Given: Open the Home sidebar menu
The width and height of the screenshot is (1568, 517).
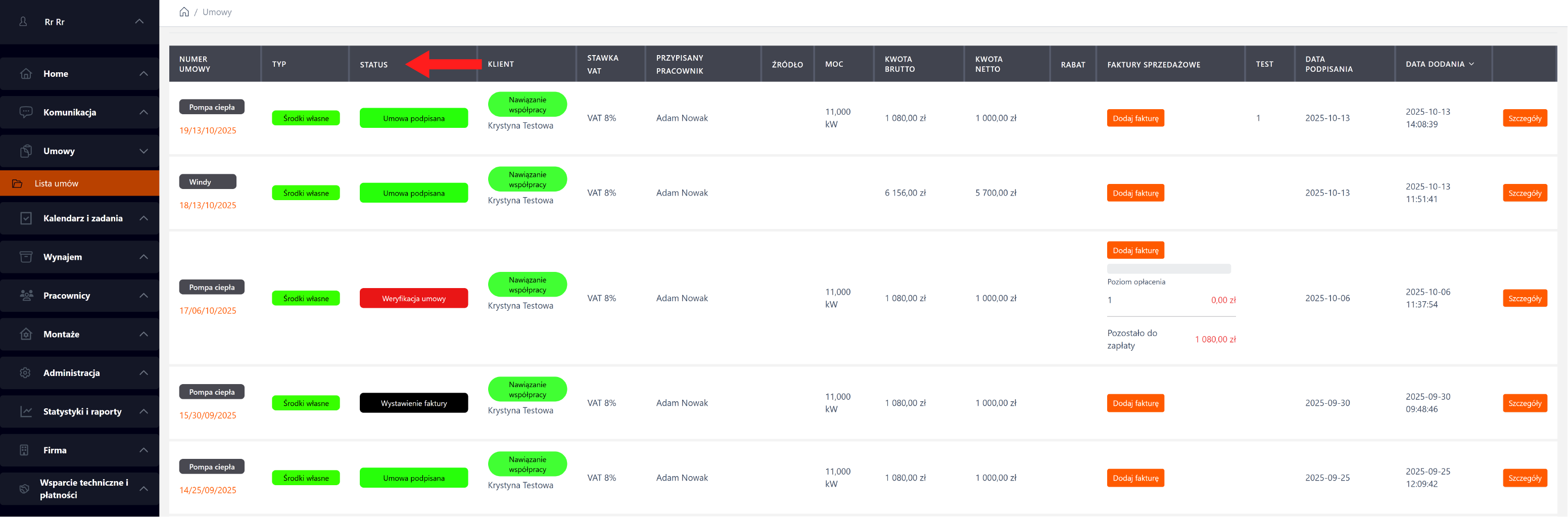Looking at the screenshot, I should [x=56, y=74].
